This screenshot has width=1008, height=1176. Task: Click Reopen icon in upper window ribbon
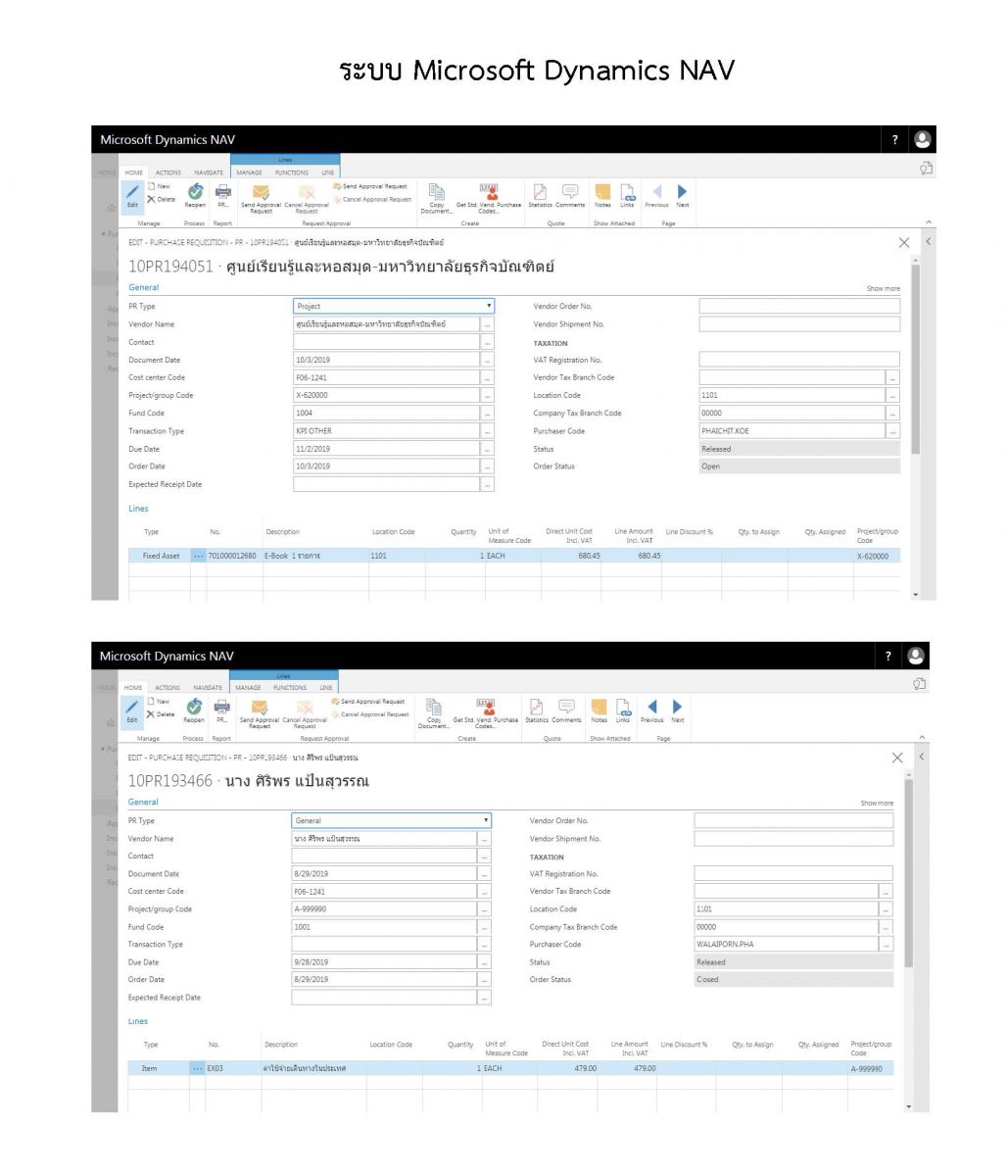coord(194,195)
